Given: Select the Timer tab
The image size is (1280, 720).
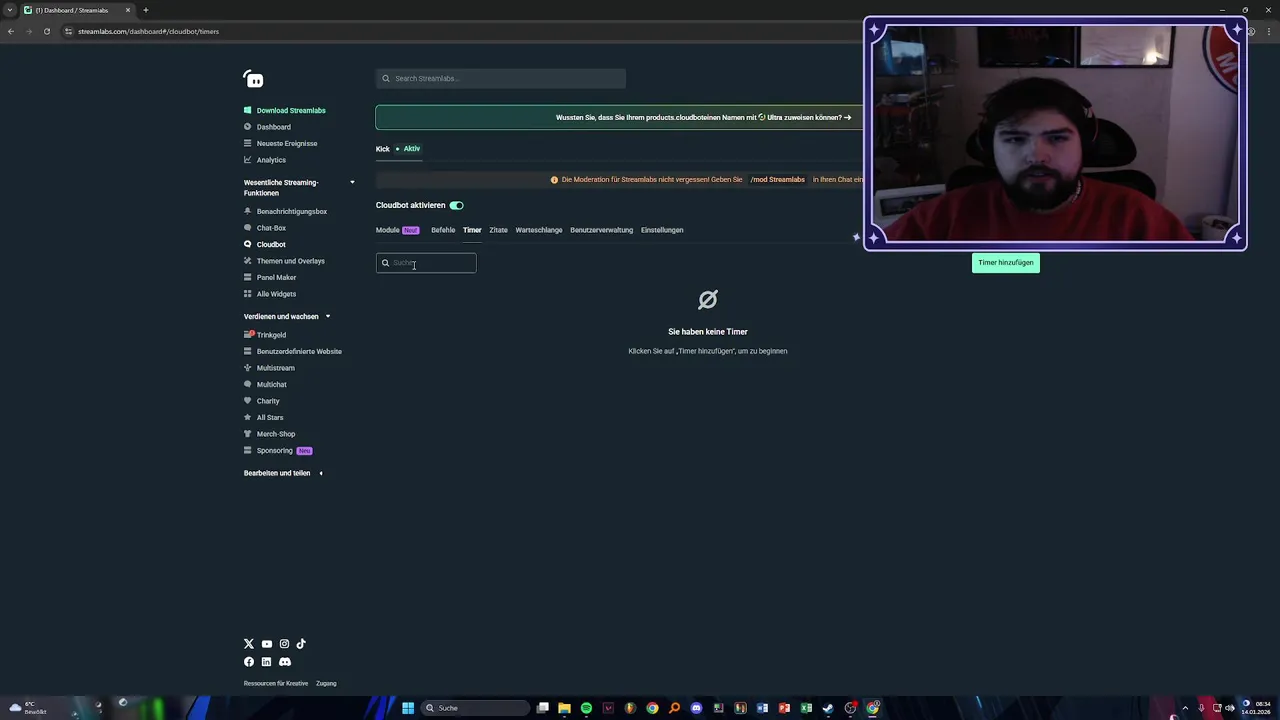Looking at the screenshot, I should (x=472, y=230).
